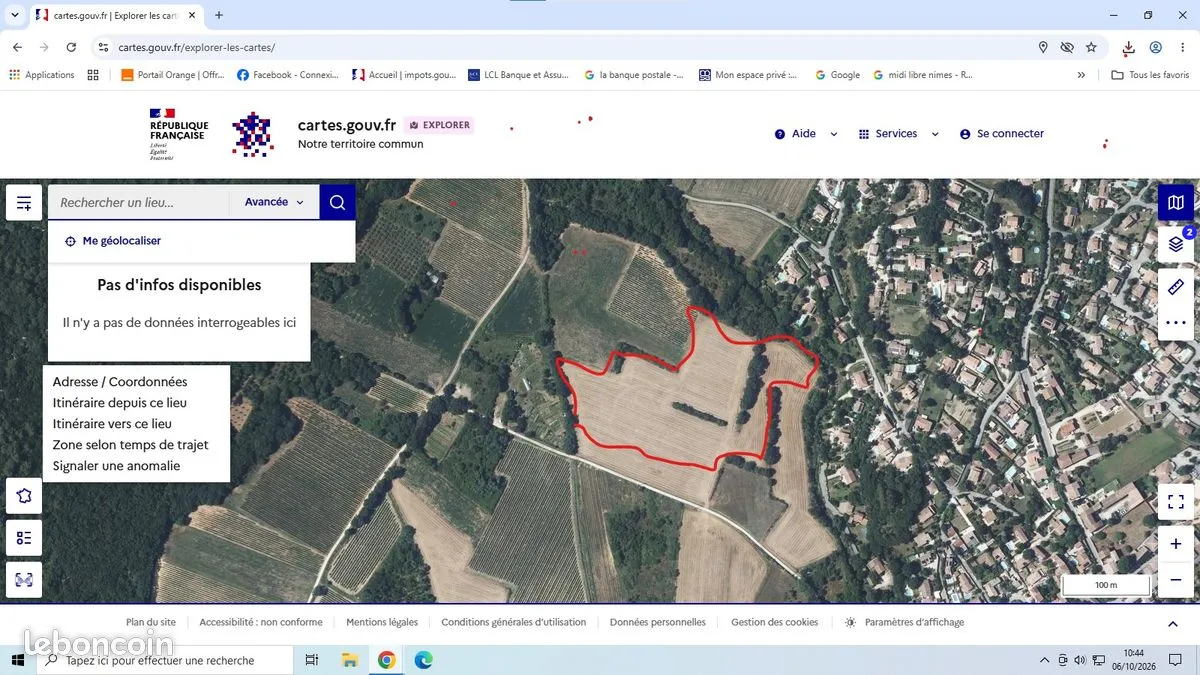Select Zone selon temps de trajet
Image resolution: width=1200 pixels, height=675 pixels.
(131, 445)
